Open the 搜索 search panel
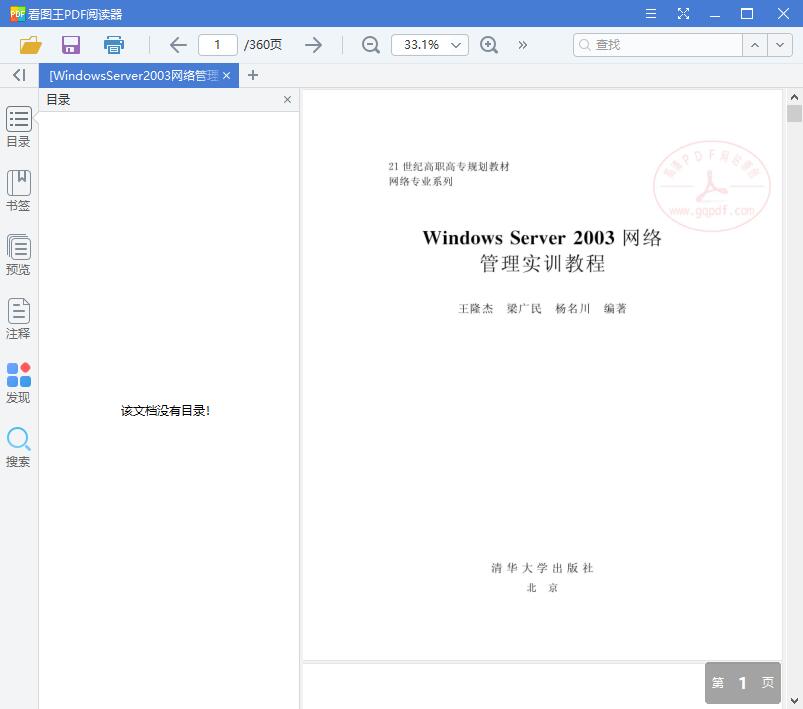The width and height of the screenshot is (803, 709). point(18,447)
